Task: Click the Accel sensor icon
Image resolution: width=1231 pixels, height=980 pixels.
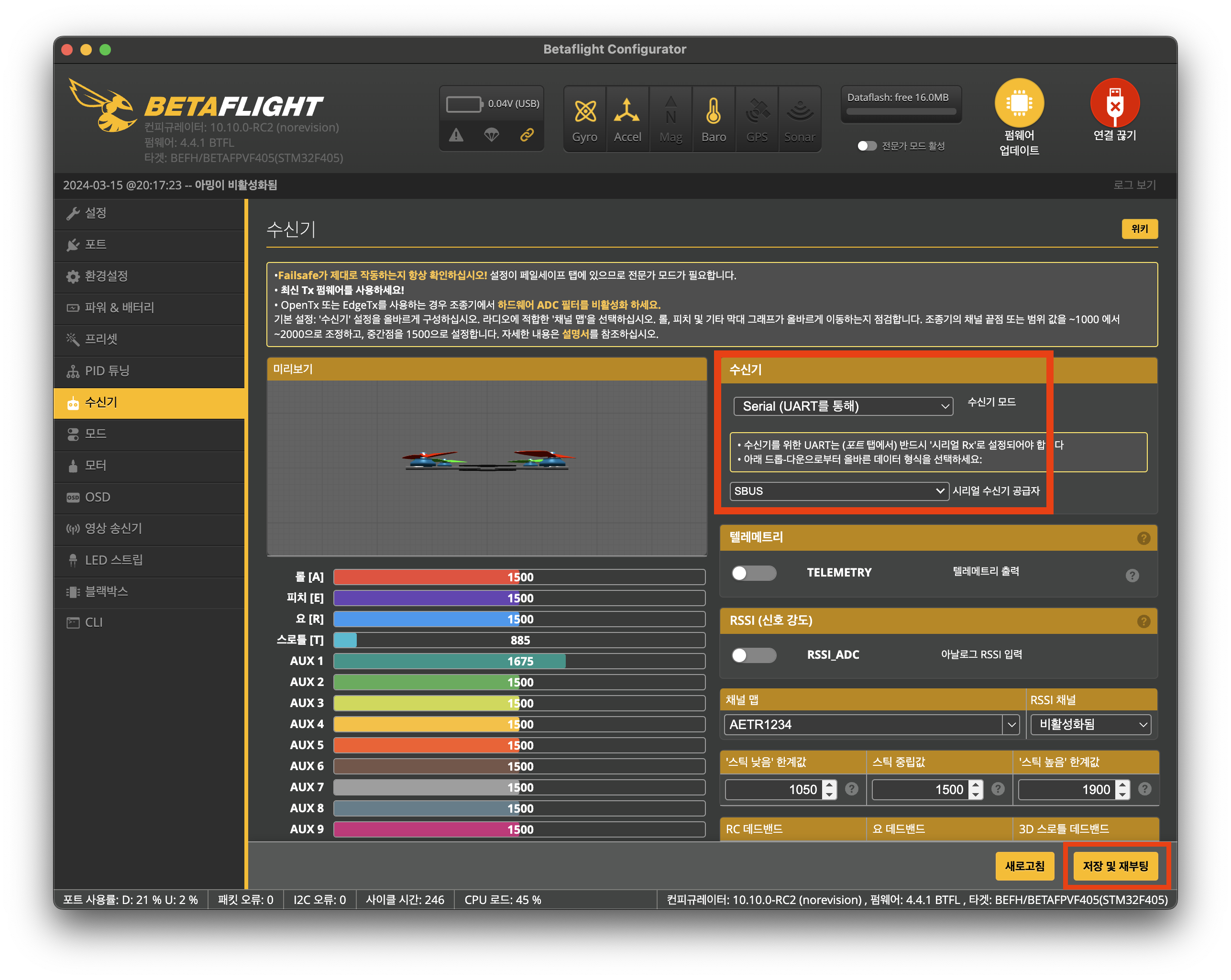Action: click(627, 112)
